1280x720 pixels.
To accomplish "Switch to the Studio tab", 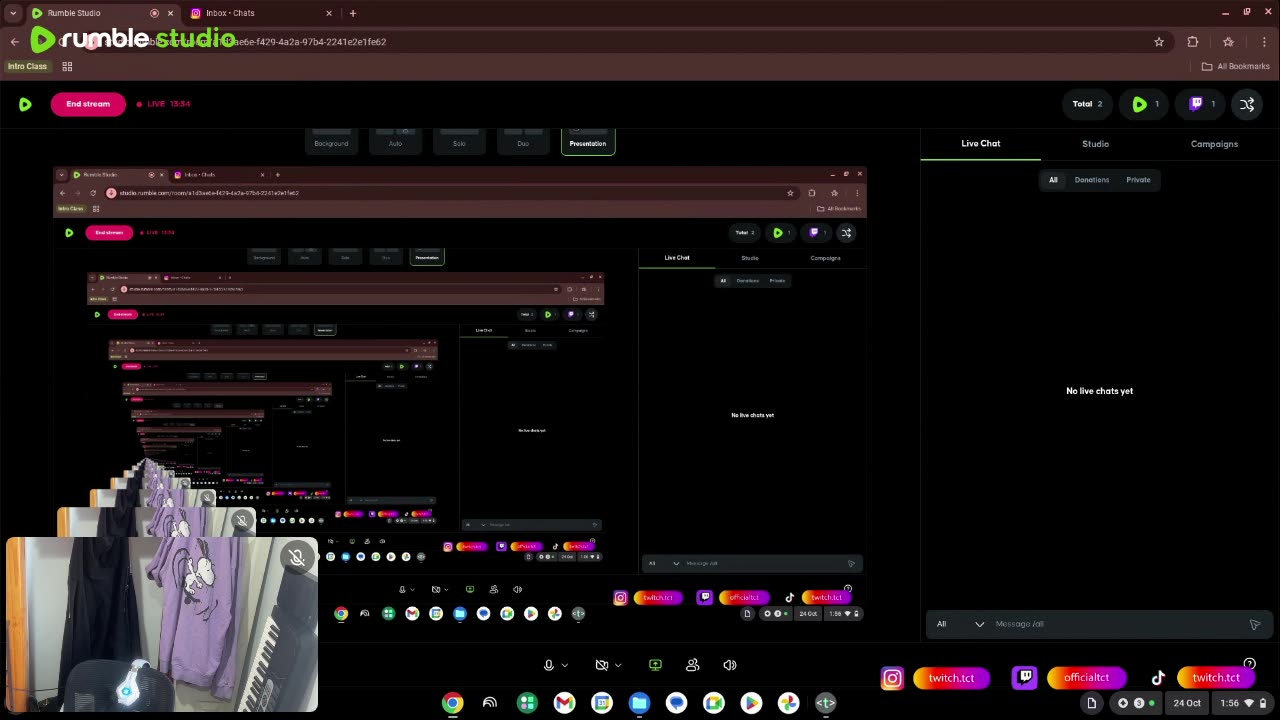I will [1095, 143].
